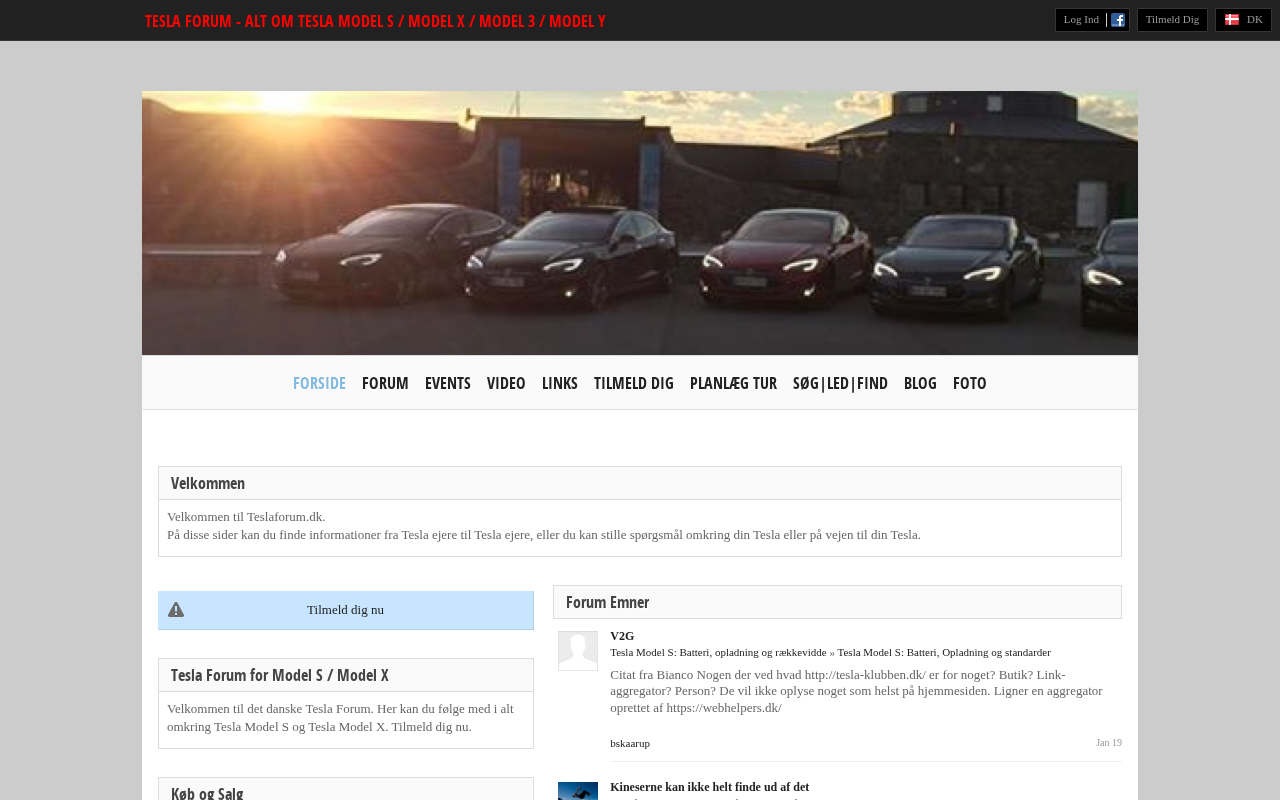
Task: Open 'Kineserne kan ikke helt finde ud af det' topic
Action: 710,787
